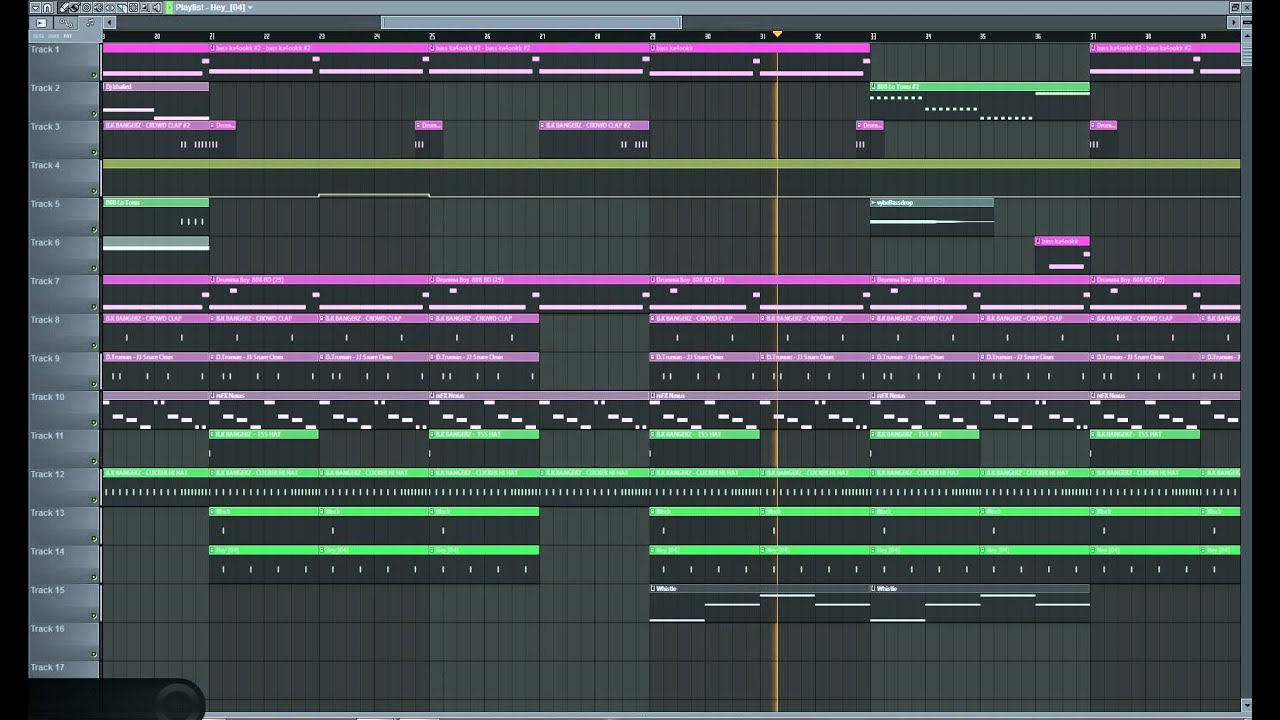Restore the Playlist window size

[1235, 7]
